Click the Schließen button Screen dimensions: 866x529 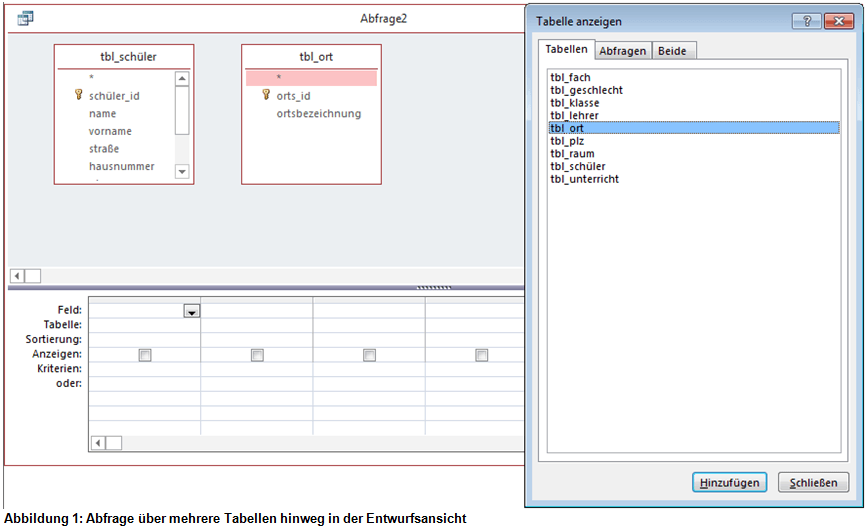pyautogui.click(x=813, y=483)
